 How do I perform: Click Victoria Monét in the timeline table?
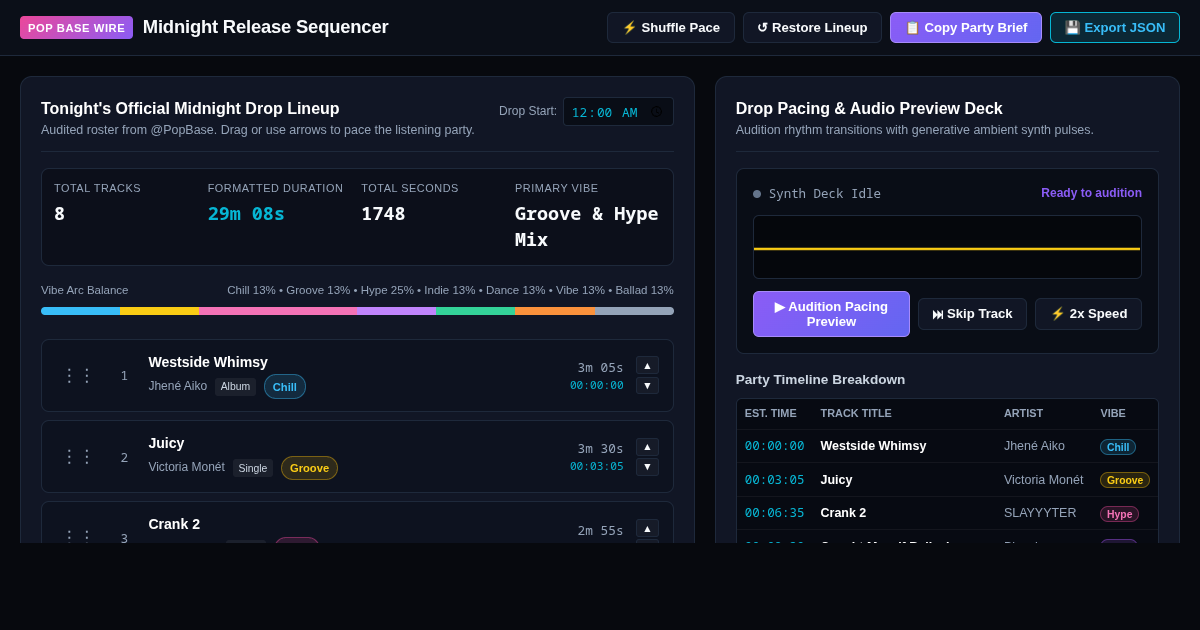pos(1043,480)
